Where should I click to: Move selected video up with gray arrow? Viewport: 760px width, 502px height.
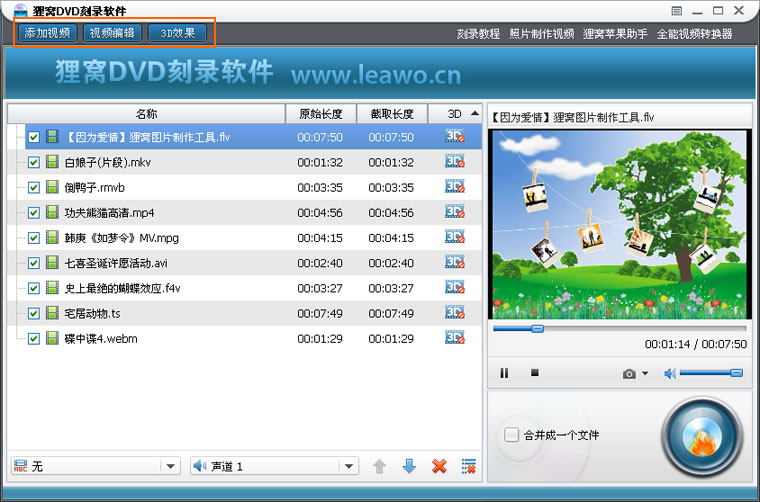(380, 466)
